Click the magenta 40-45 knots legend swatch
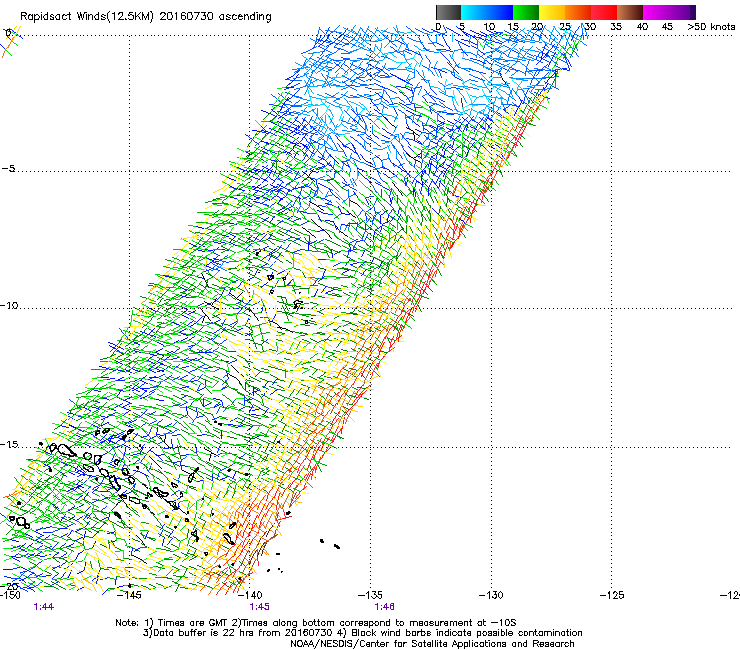Viewport: 740px width, 650px height. click(x=656, y=12)
